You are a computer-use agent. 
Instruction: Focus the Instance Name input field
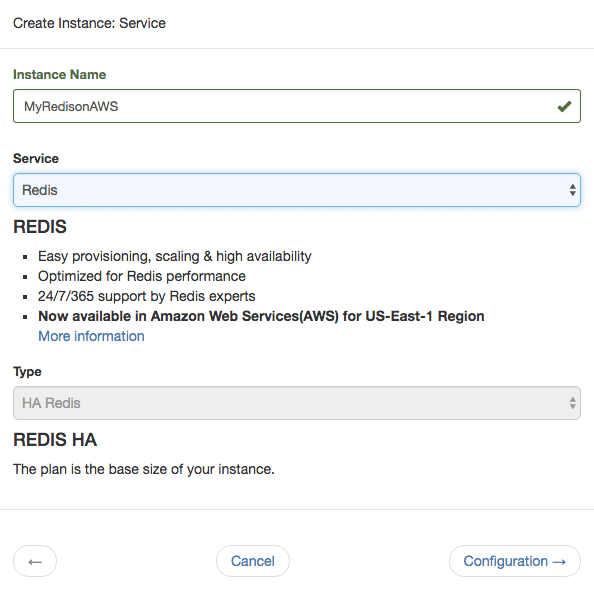pyautogui.click(x=297, y=106)
